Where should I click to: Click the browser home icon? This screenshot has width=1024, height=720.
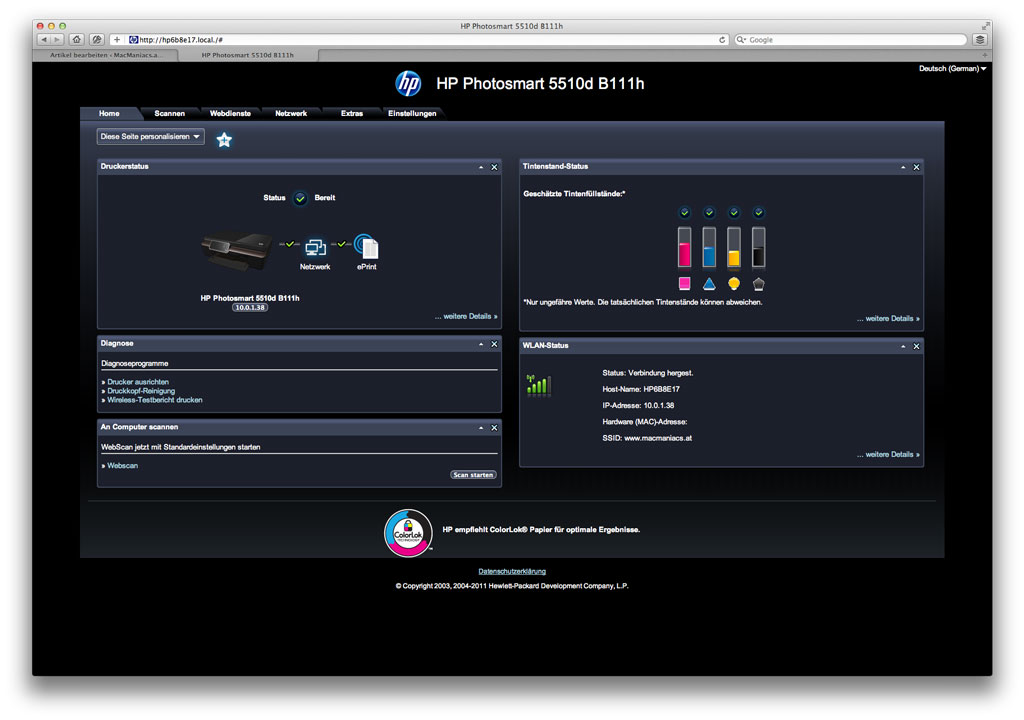(x=76, y=40)
